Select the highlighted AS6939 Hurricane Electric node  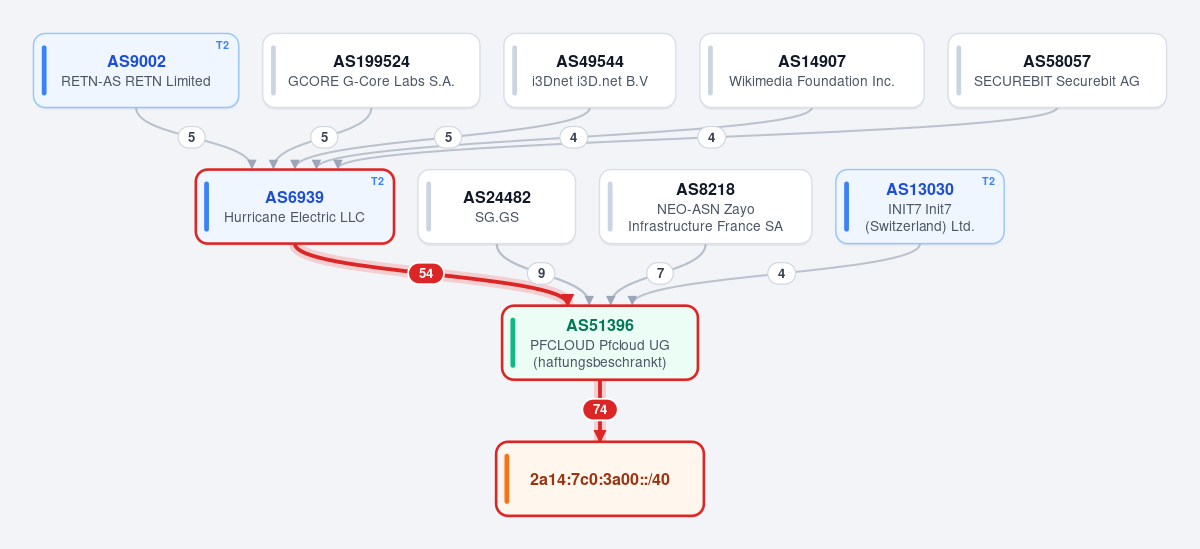[295, 206]
